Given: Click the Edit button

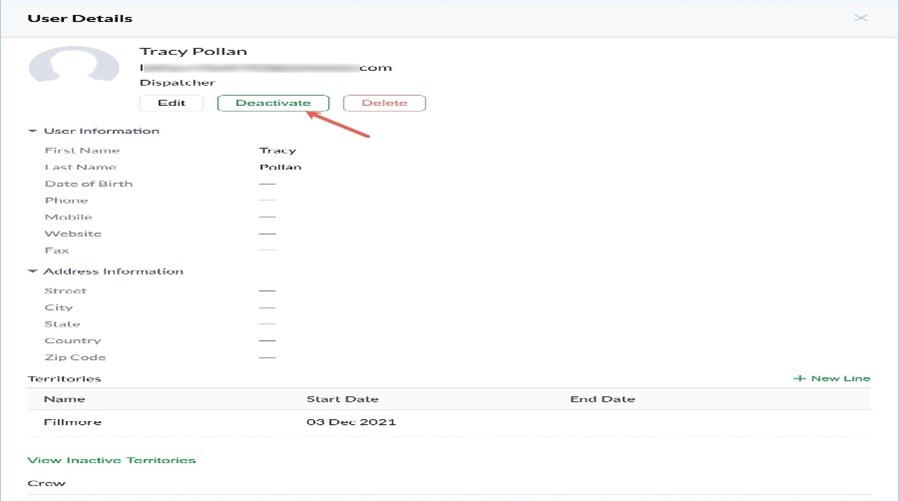Looking at the screenshot, I should click(171, 103).
